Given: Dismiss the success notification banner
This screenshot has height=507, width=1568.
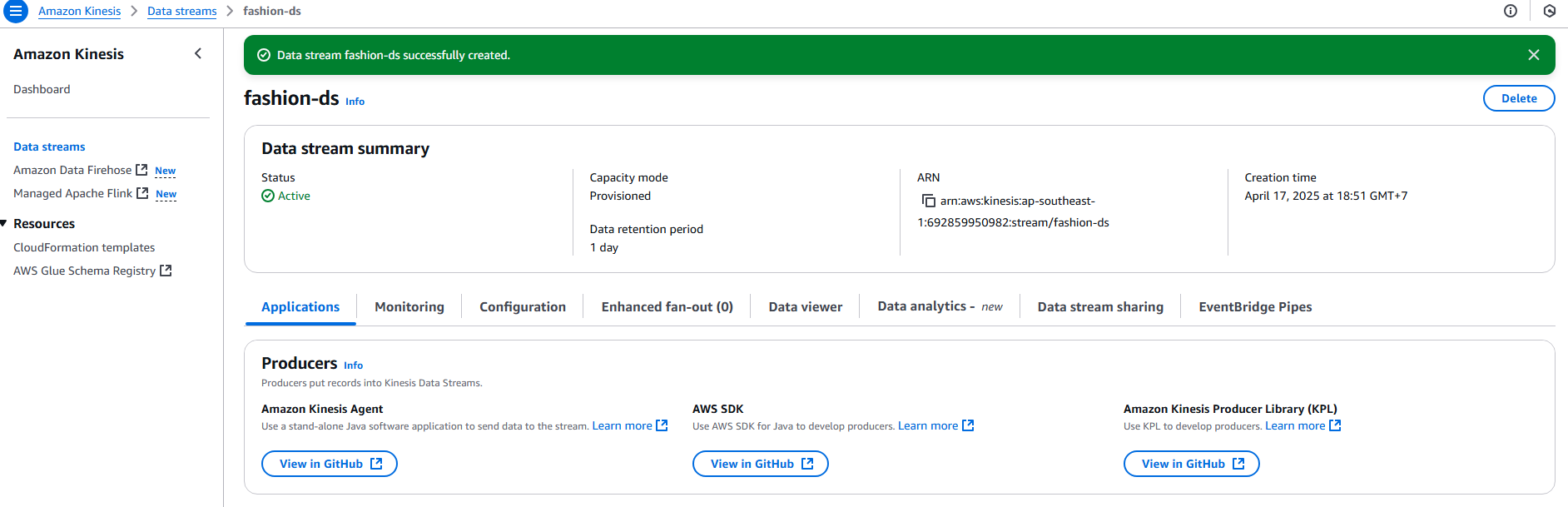Looking at the screenshot, I should coord(1534,55).
